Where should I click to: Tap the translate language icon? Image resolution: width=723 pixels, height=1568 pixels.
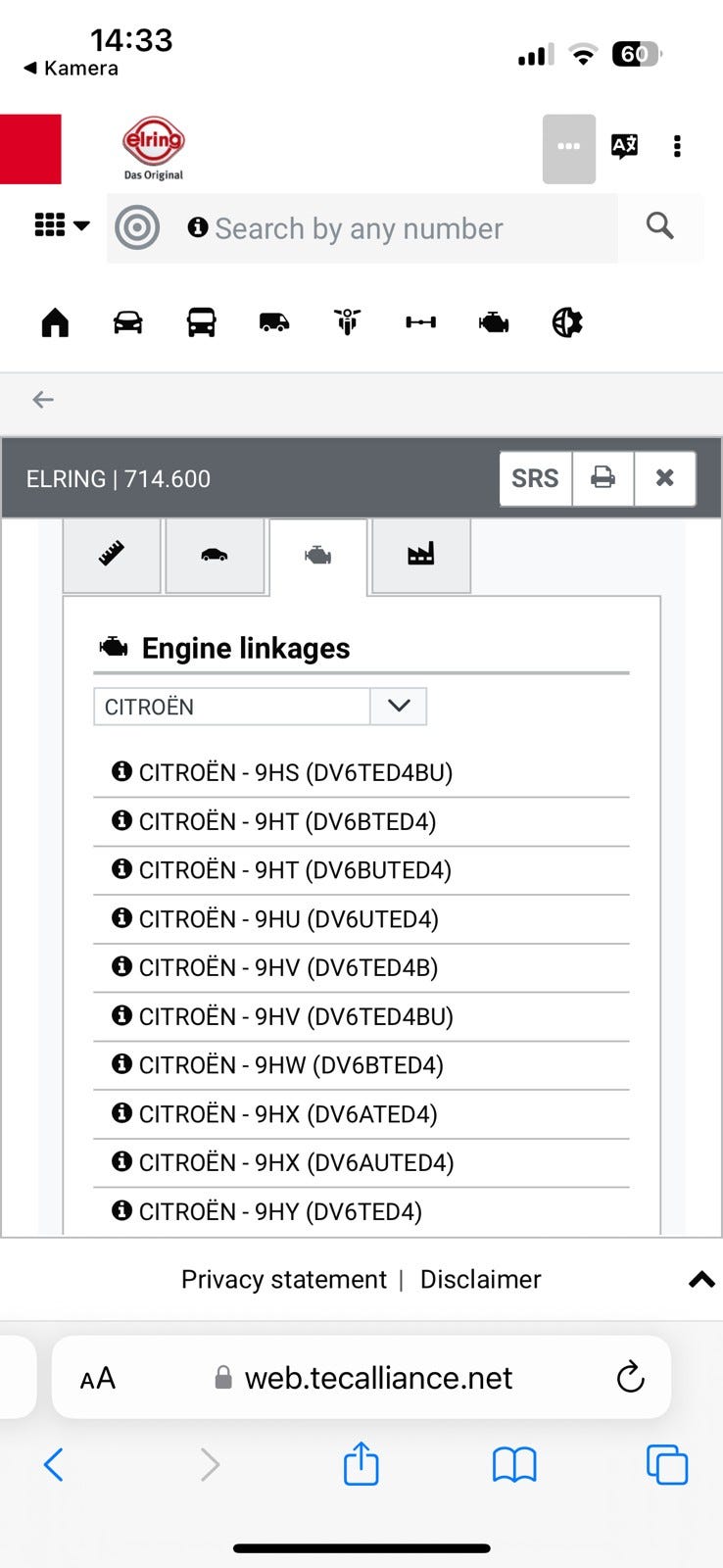[624, 147]
